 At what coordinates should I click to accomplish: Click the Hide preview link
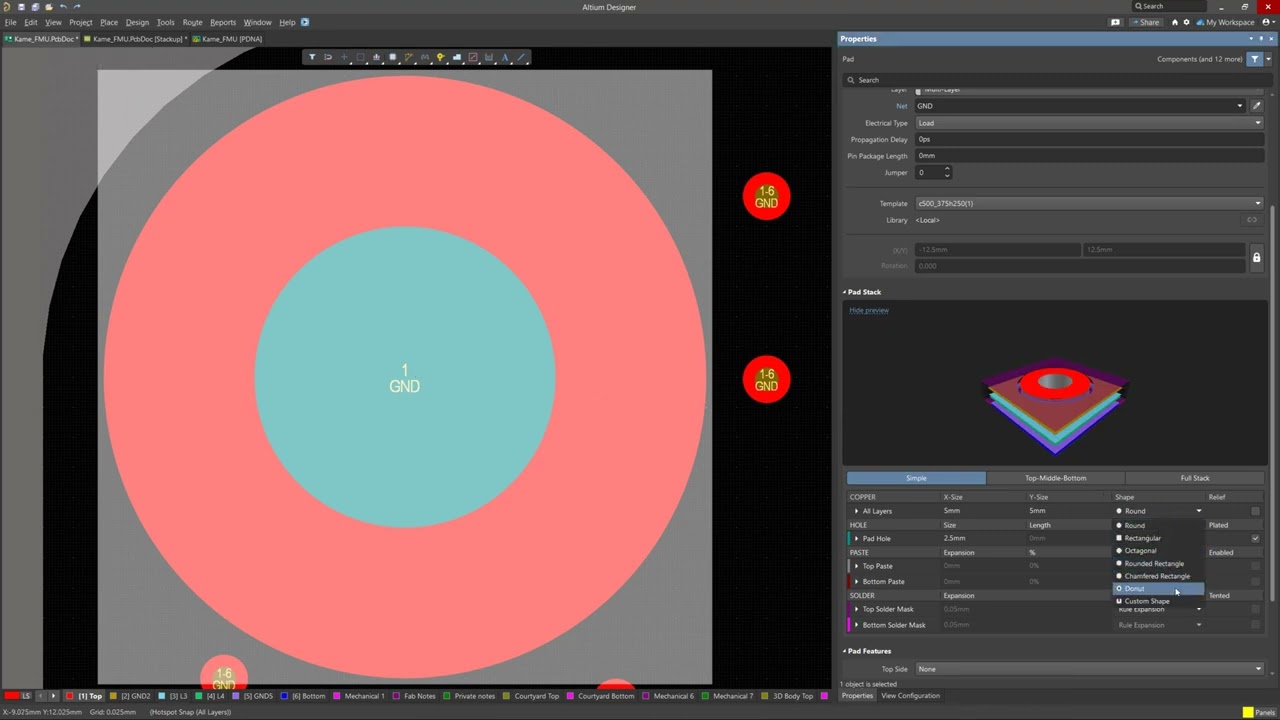(x=869, y=310)
